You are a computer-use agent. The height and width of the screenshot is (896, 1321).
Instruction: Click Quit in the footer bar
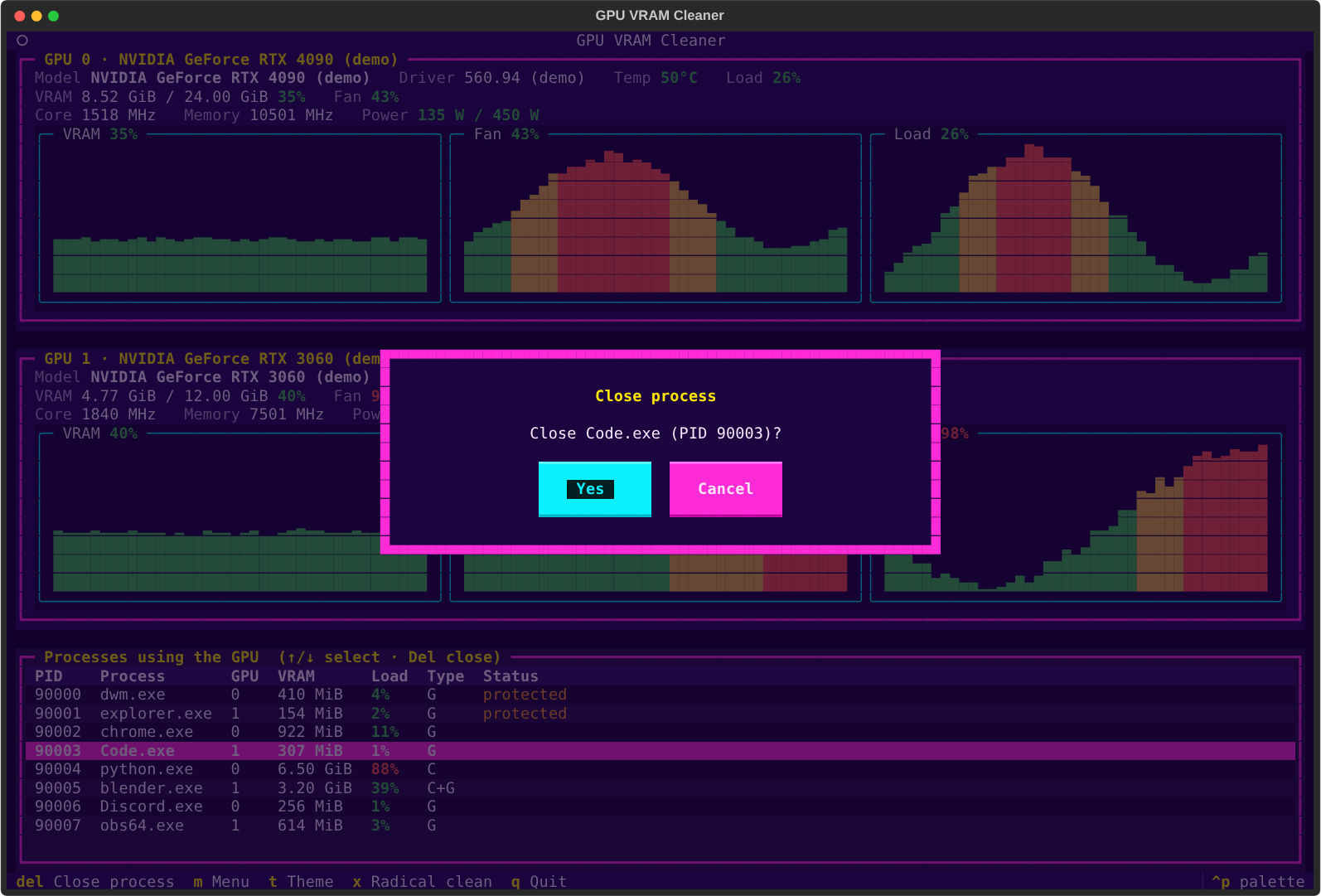point(539,882)
